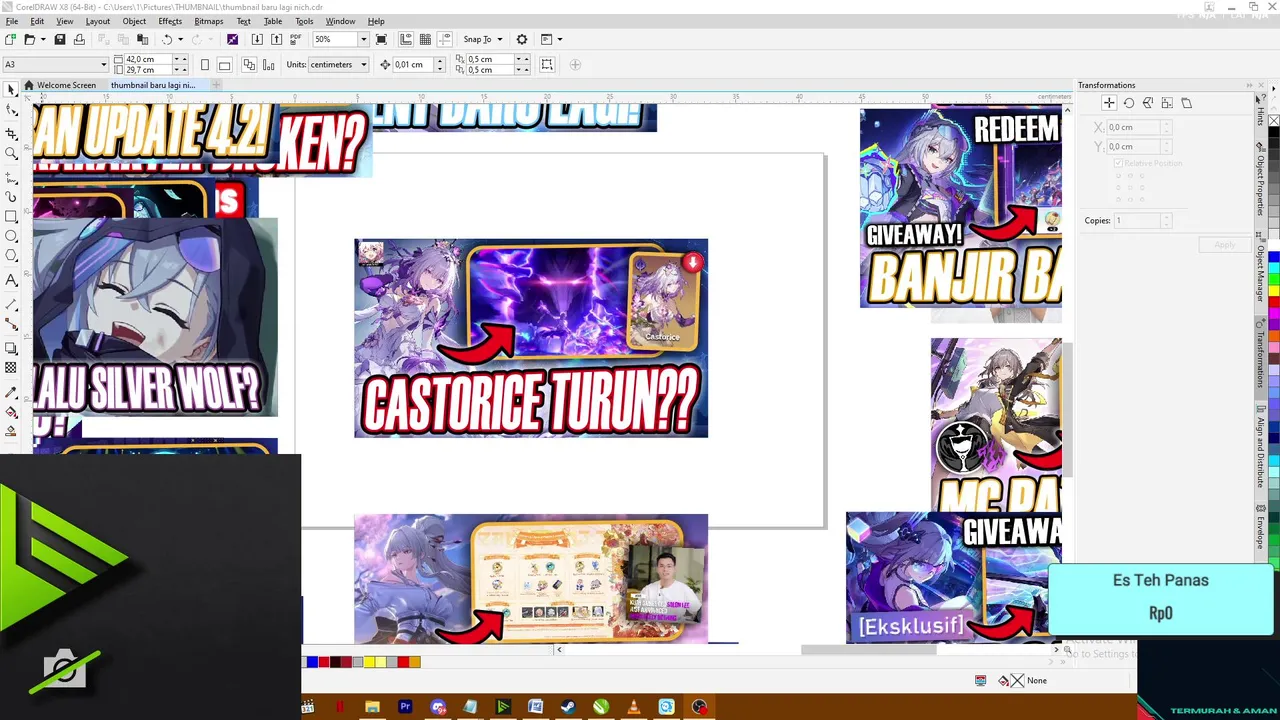The width and height of the screenshot is (1280, 720).
Task: Open Premiere Pro from taskbar
Action: pyautogui.click(x=405, y=707)
